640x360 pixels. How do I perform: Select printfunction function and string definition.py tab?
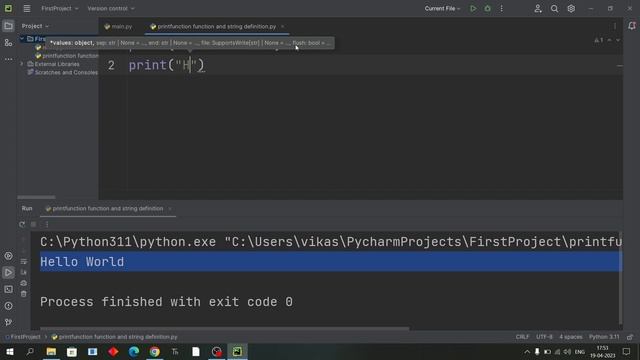pyautogui.click(x=213, y=27)
